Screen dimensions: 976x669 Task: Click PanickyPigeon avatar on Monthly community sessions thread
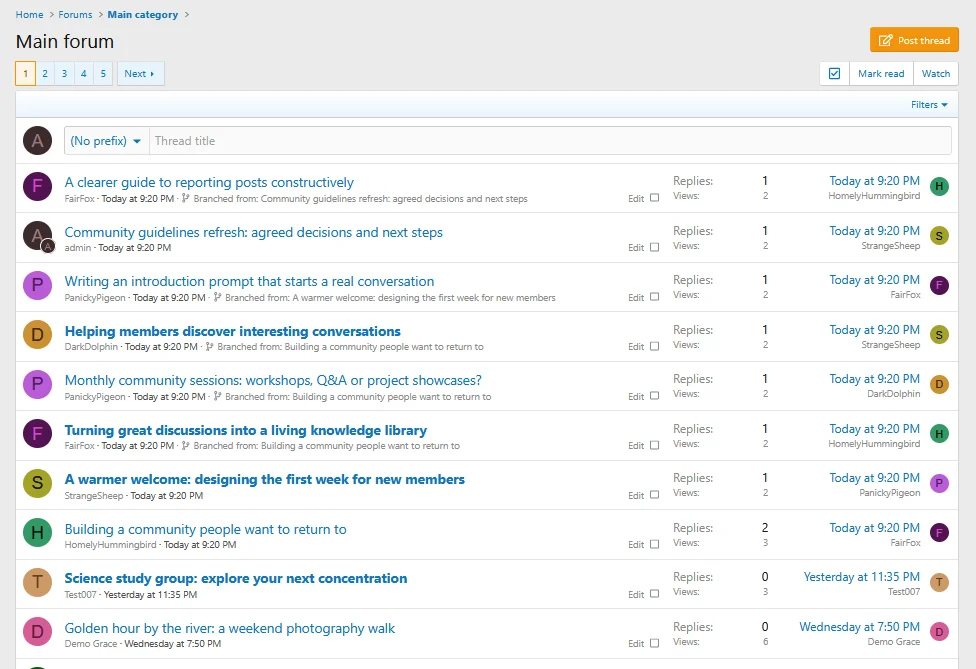point(37,384)
